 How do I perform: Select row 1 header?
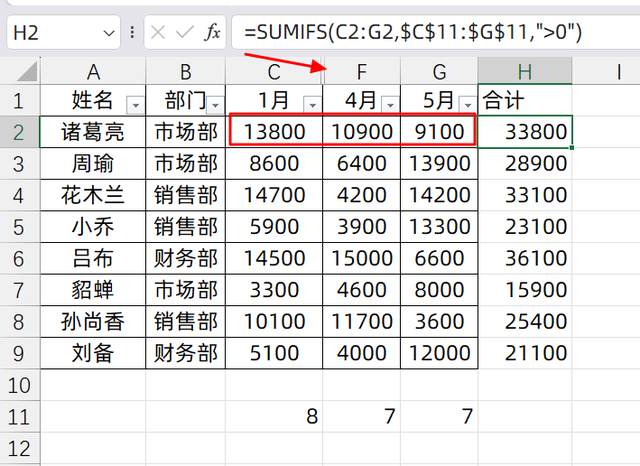(20, 100)
